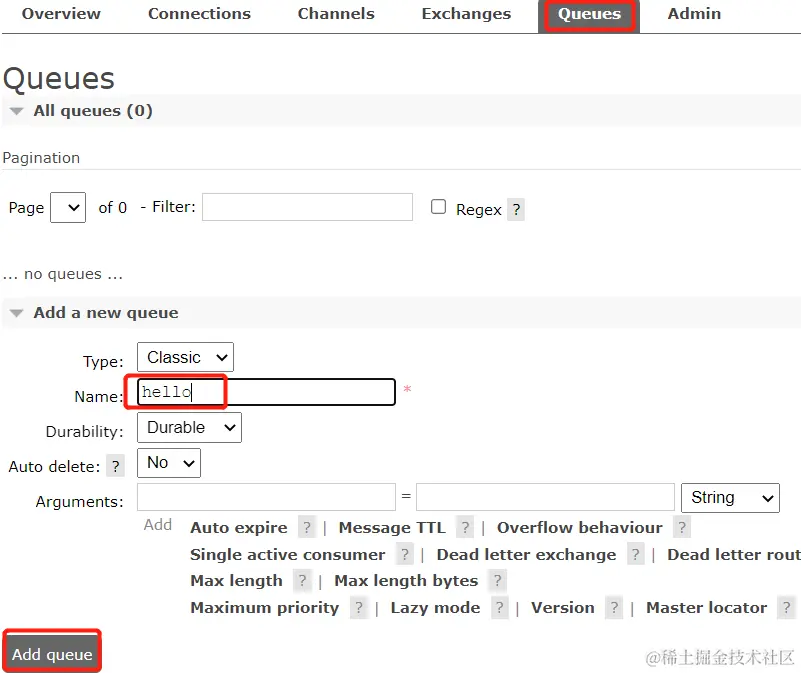Add the Max length bytes argument
This screenshot has height=673, width=801.
[406, 581]
